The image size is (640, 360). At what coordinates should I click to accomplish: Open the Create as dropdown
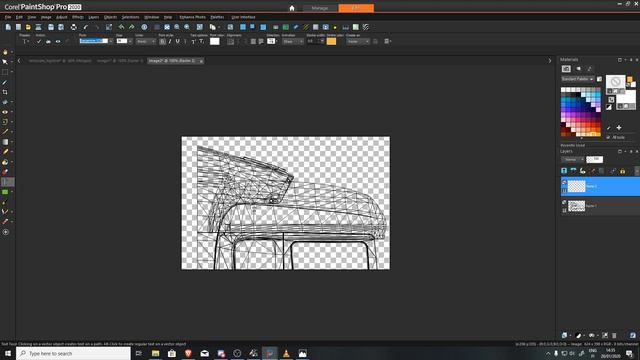point(358,41)
